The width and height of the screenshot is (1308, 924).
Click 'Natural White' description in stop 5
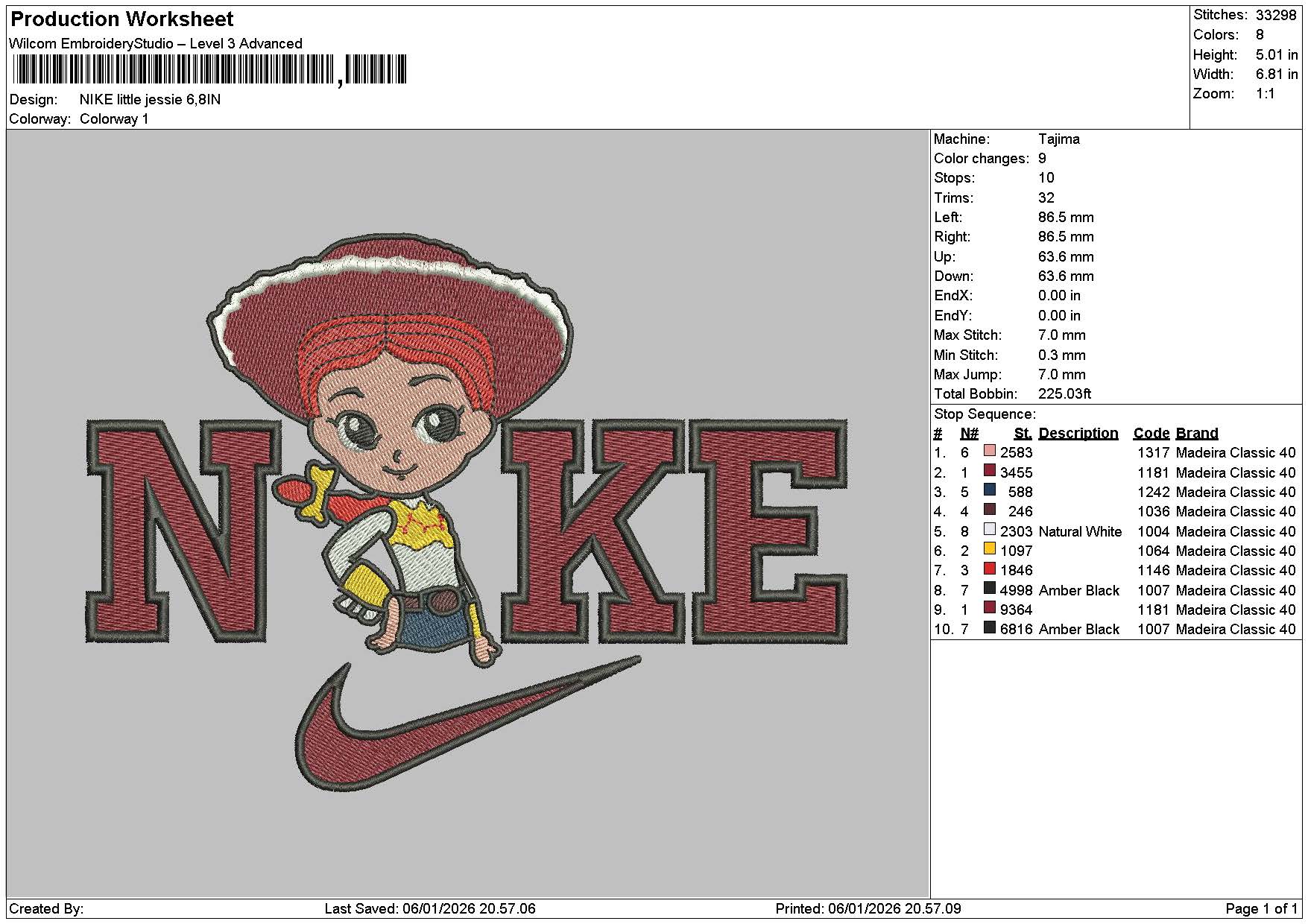pyautogui.click(x=1080, y=531)
